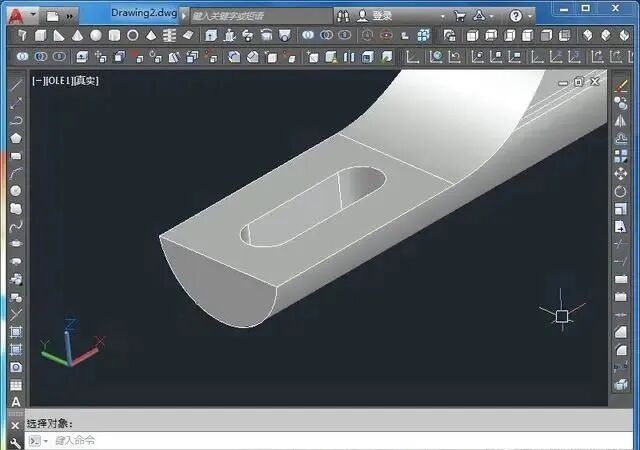
Task: Open the Help question mark icon
Action: click(516, 16)
